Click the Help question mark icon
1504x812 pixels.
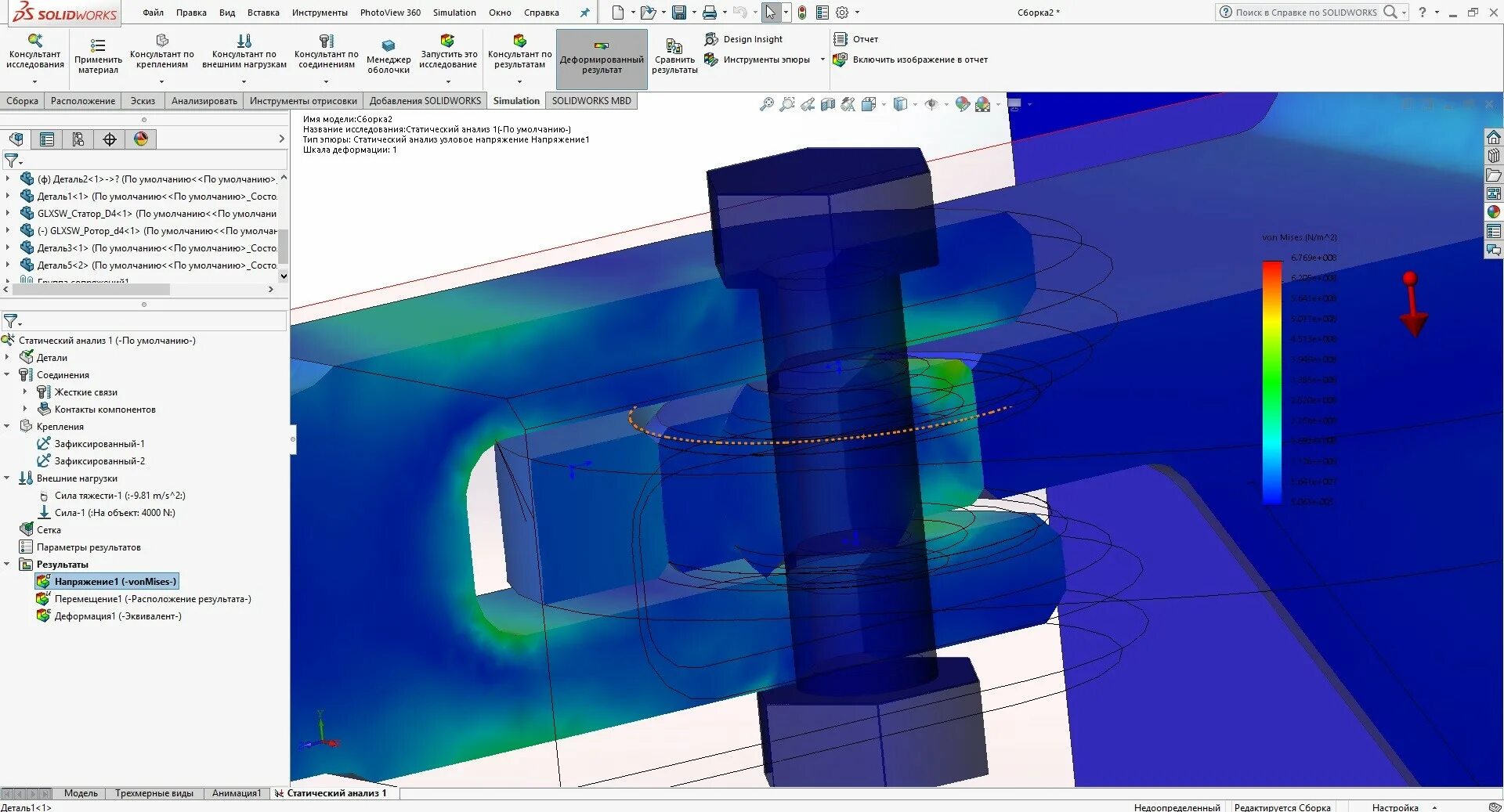pos(1423,13)
